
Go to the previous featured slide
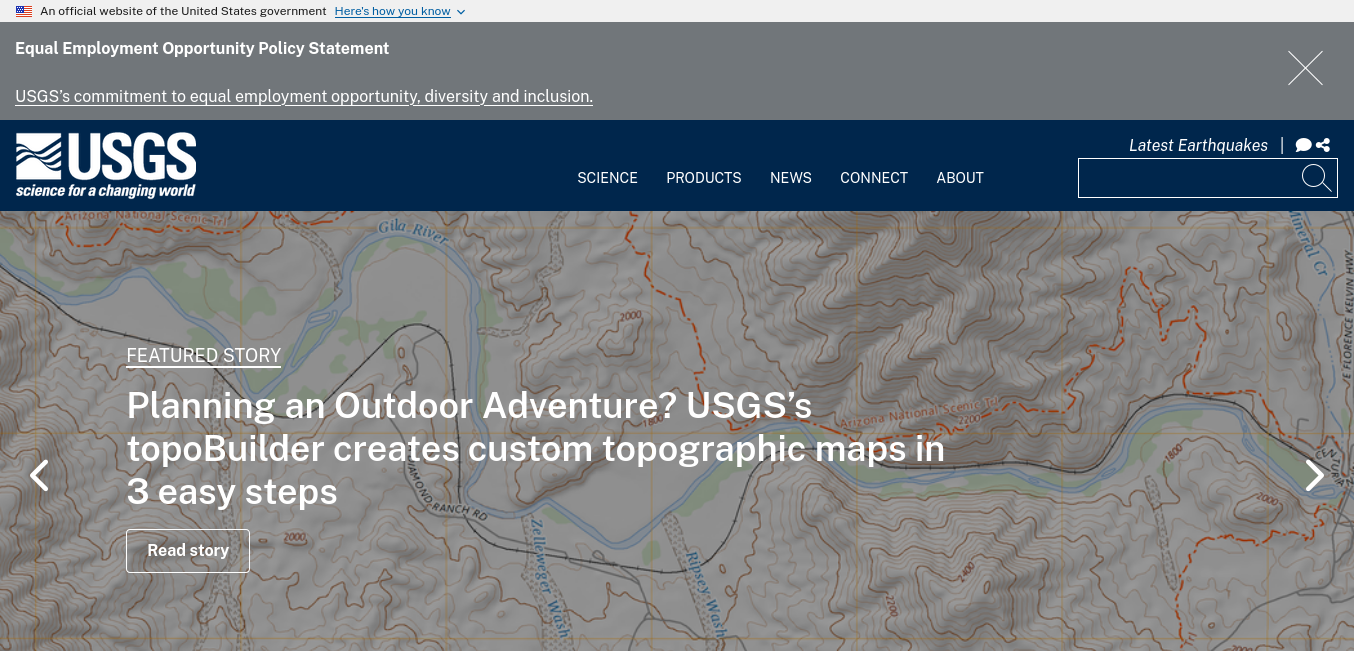click(x=39, y=475)
